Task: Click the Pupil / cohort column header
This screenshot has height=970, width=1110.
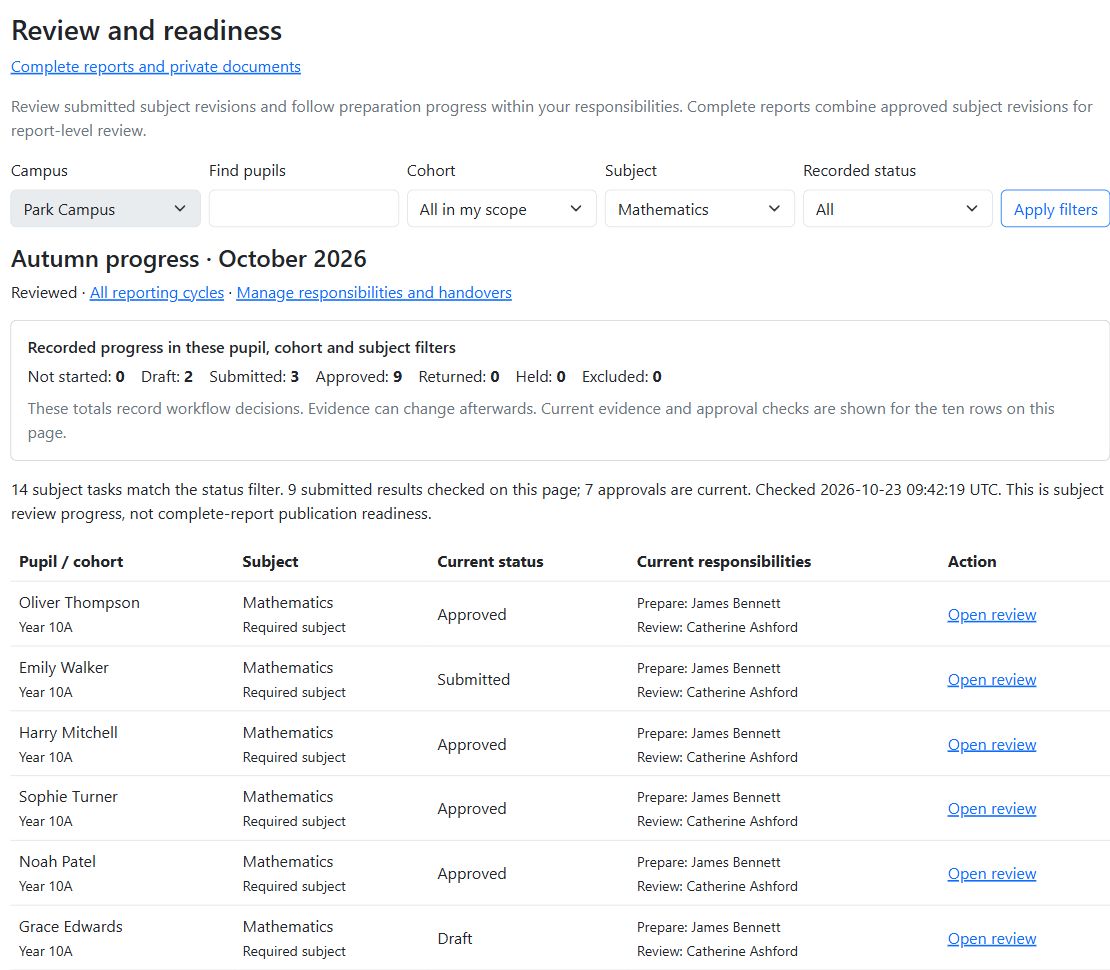Action: (71, 561)
